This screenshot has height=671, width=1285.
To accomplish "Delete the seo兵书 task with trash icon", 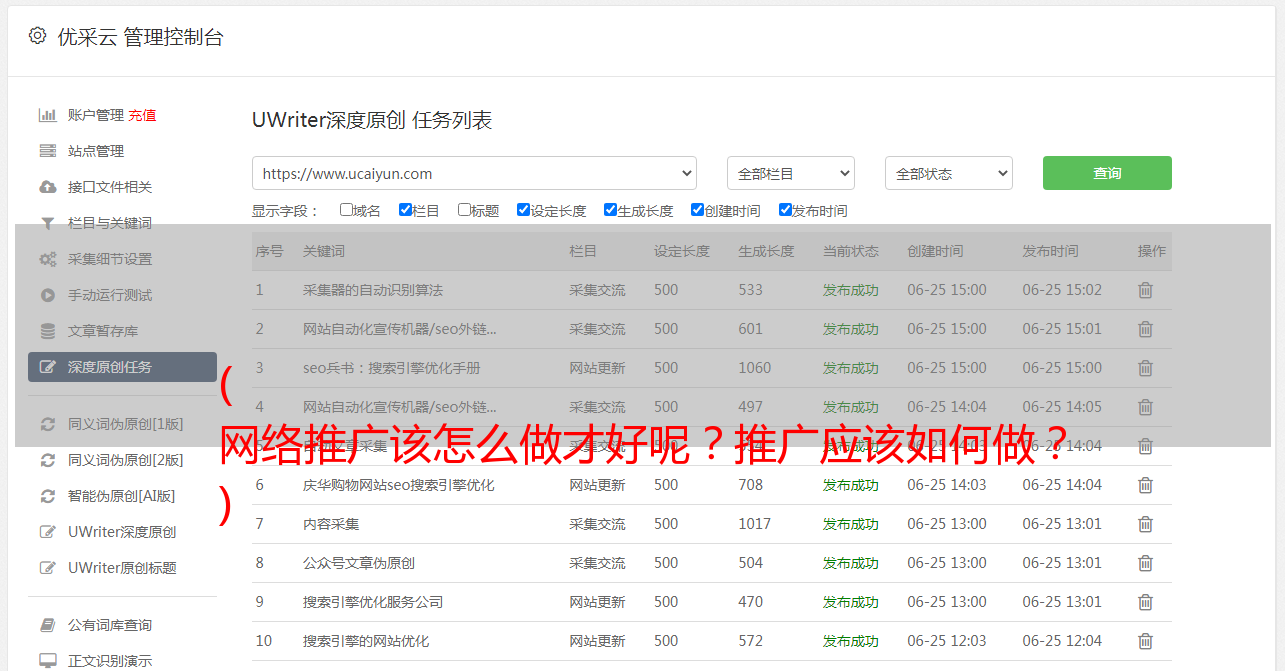I will click(1145, 368).
